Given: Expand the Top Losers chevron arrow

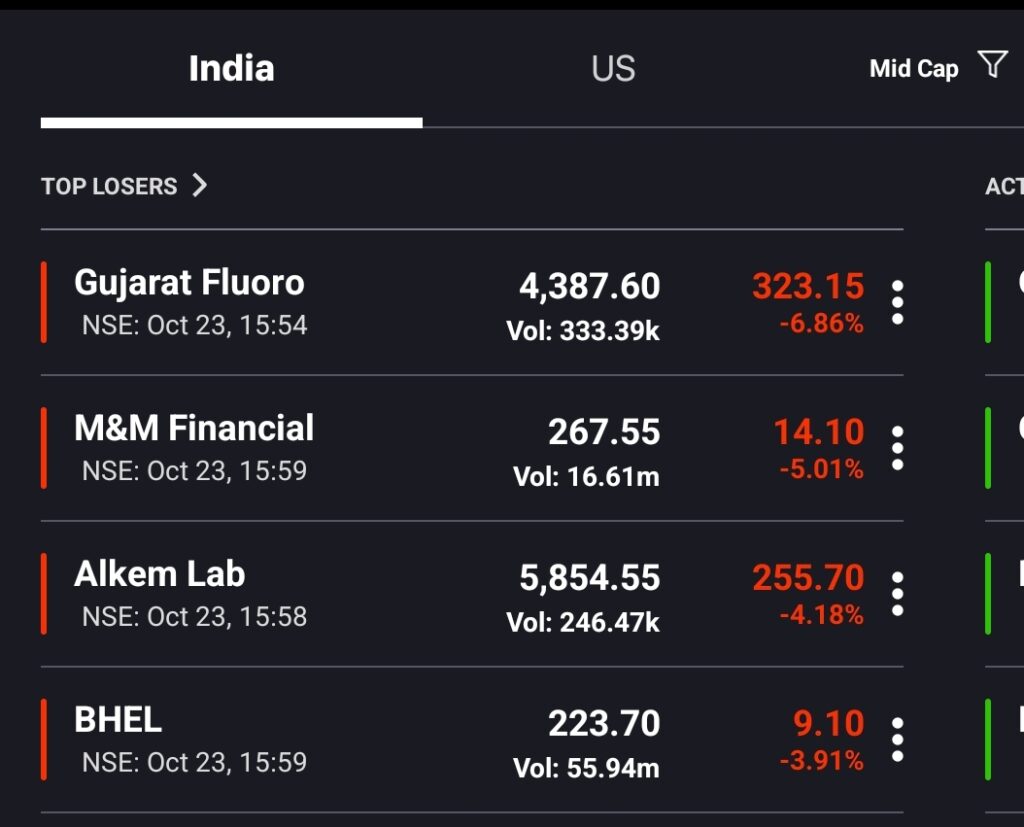Looking at the screenshot, I should coord(199,186).
